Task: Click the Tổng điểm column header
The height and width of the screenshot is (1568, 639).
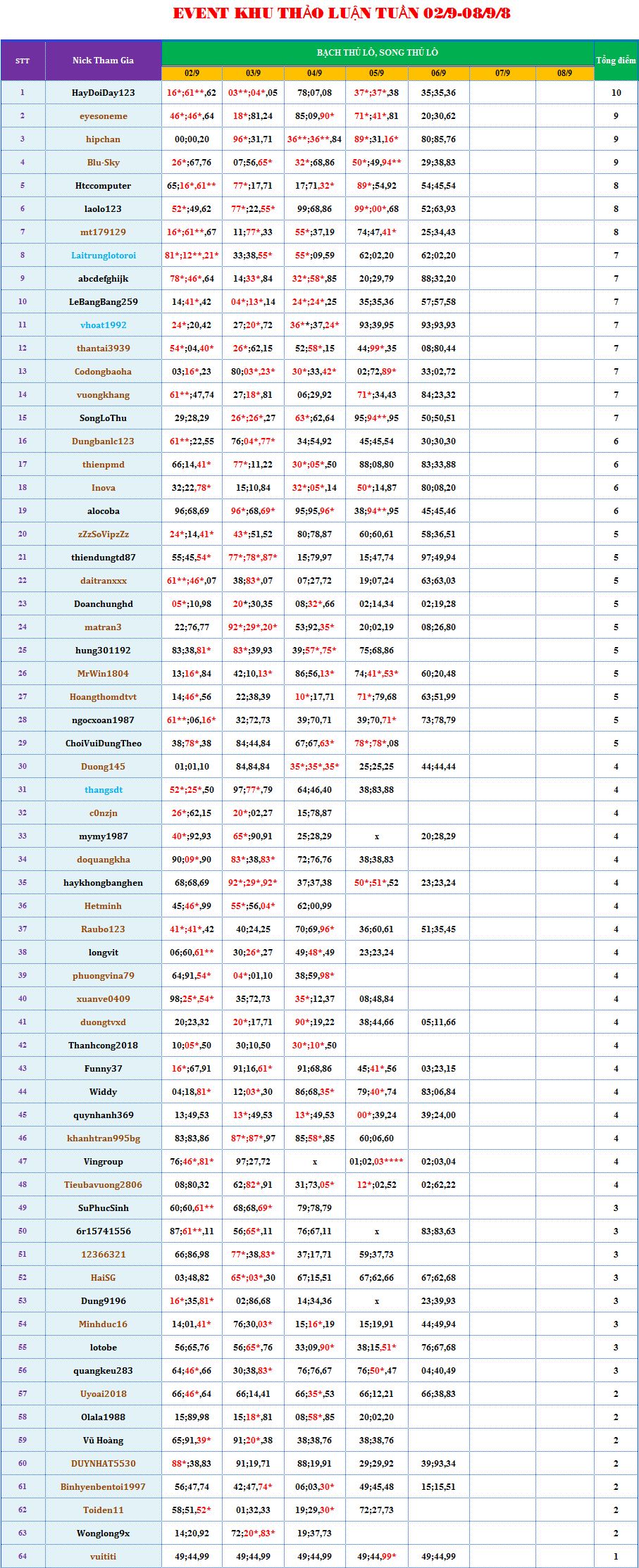Action: (x=616, y=61)
